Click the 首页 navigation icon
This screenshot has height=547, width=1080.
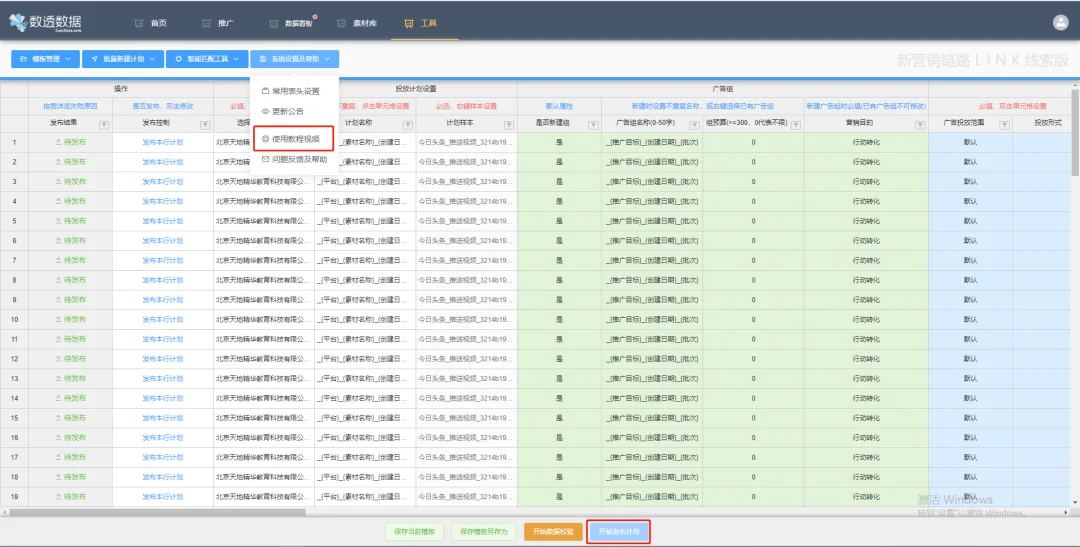139,23
